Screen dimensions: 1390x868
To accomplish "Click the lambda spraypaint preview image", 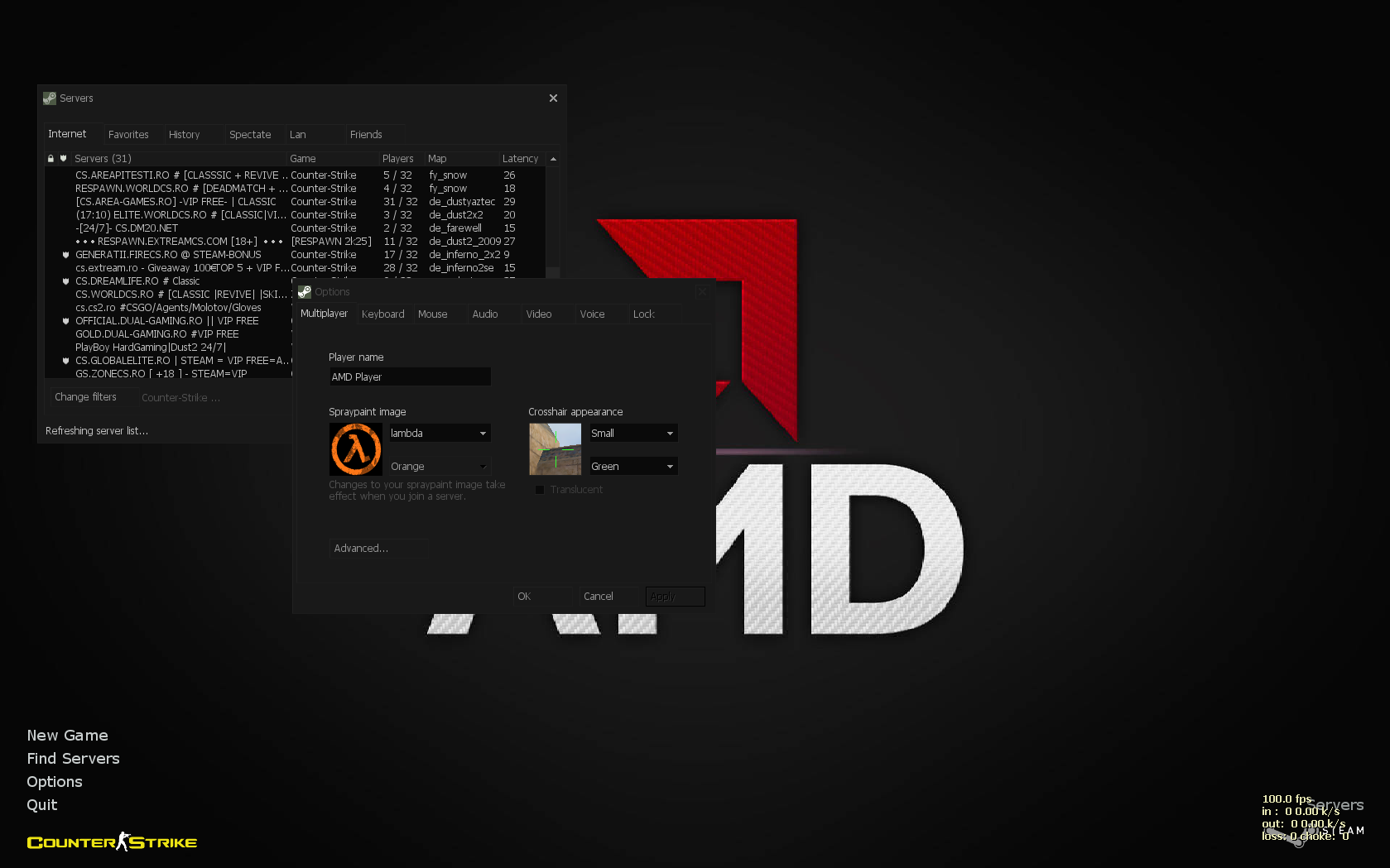I will 356,449.
